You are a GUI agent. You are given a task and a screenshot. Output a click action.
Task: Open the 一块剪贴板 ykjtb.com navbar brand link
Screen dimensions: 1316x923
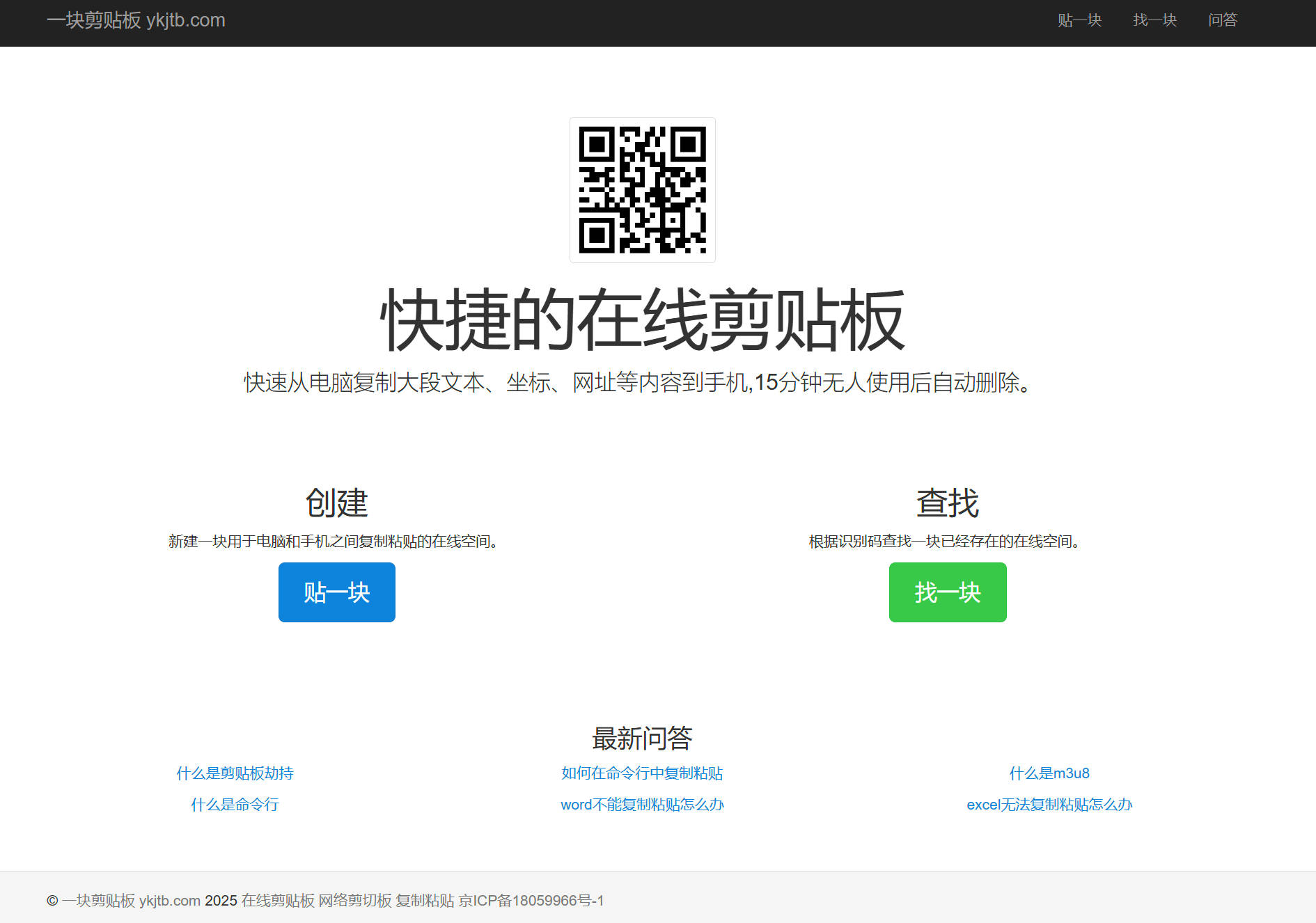[x=136, y=20]
